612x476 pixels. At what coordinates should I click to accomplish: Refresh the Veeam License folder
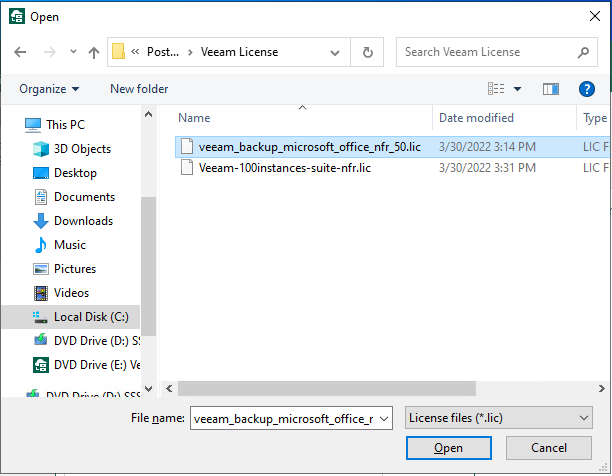(x=367, y=52)
